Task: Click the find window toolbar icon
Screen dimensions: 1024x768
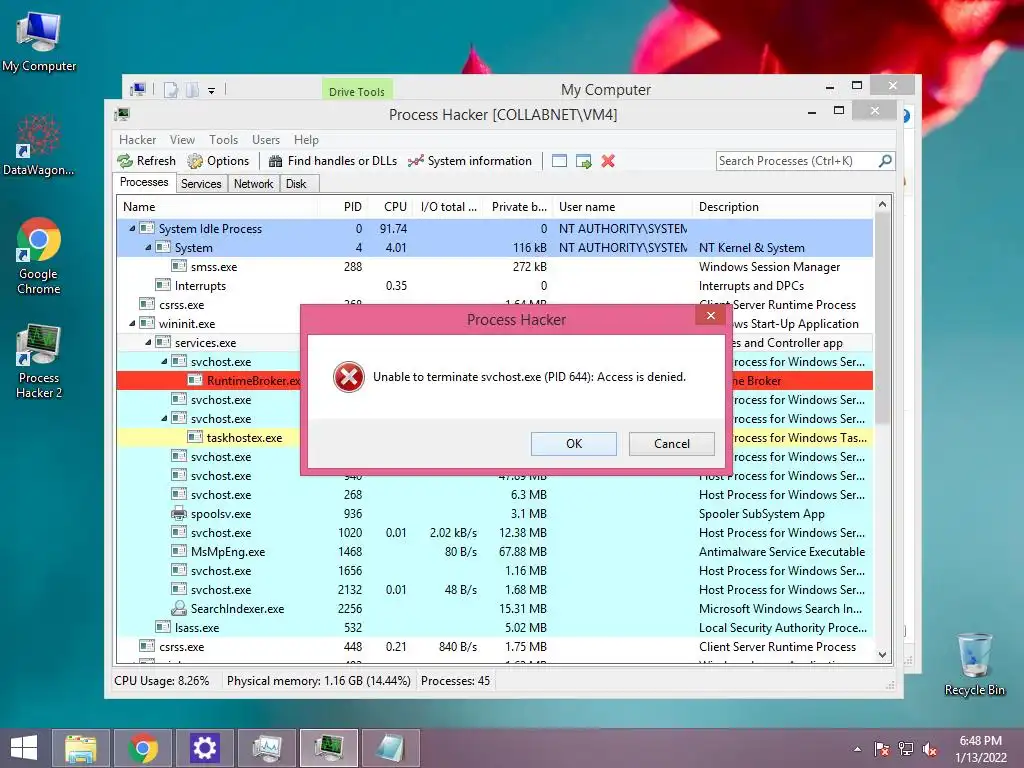Action: tap(559, 161)
